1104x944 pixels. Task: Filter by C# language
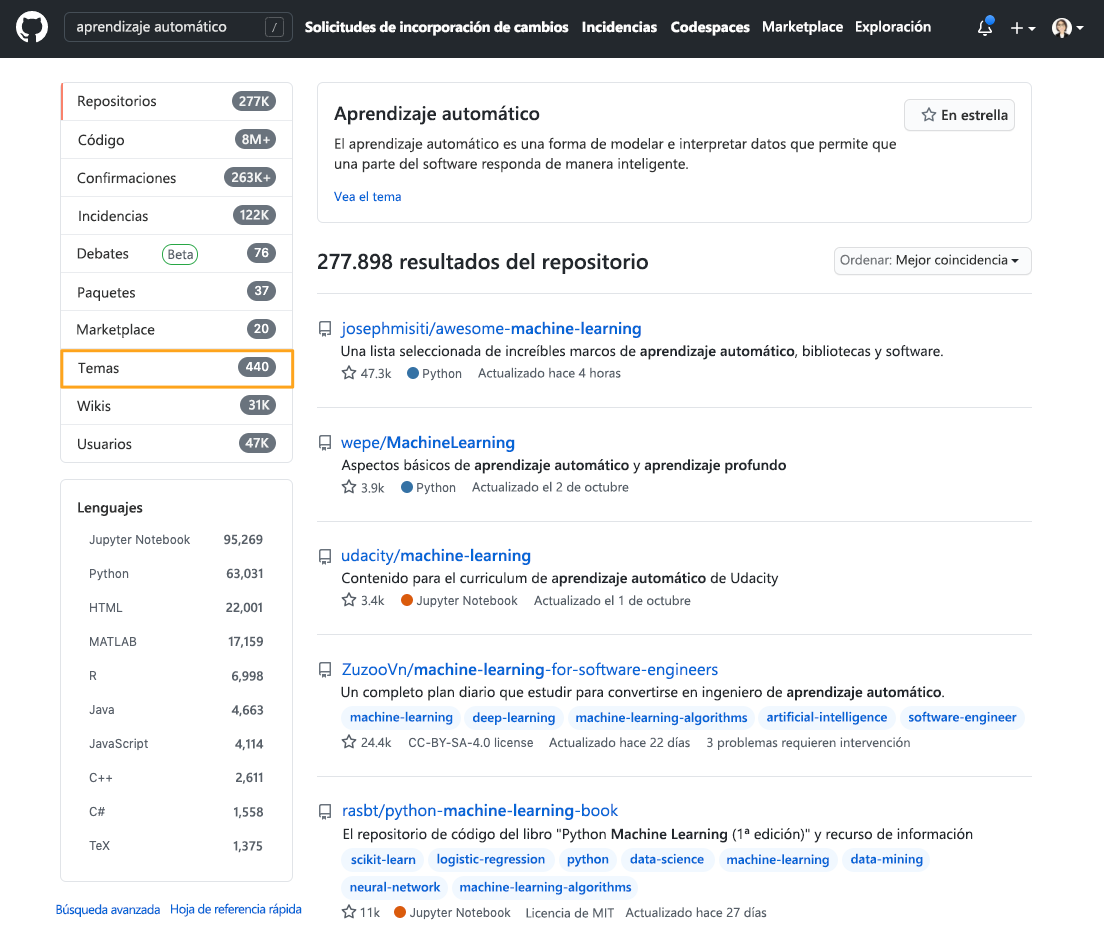click(176, 812)
